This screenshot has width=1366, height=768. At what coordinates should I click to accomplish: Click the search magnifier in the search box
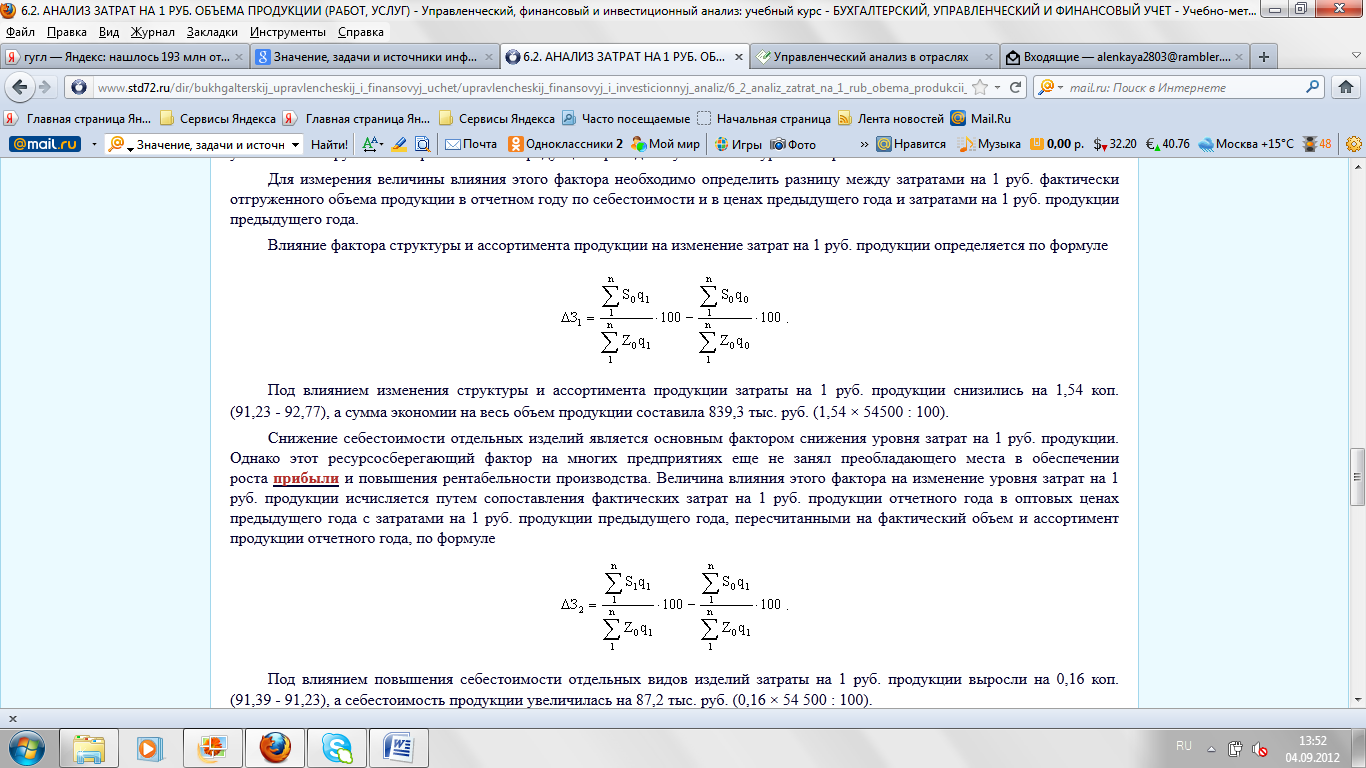tap(1313, 87)
